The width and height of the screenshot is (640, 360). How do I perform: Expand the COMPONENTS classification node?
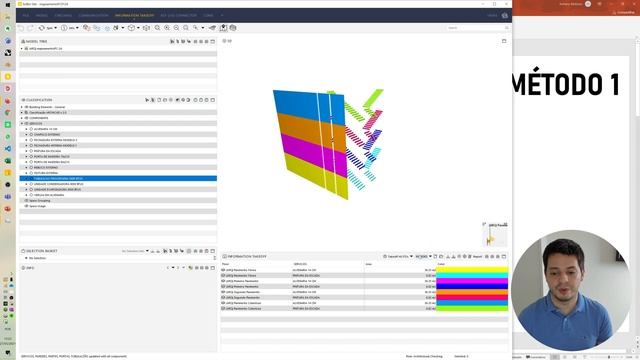click(x=22, y=118)
